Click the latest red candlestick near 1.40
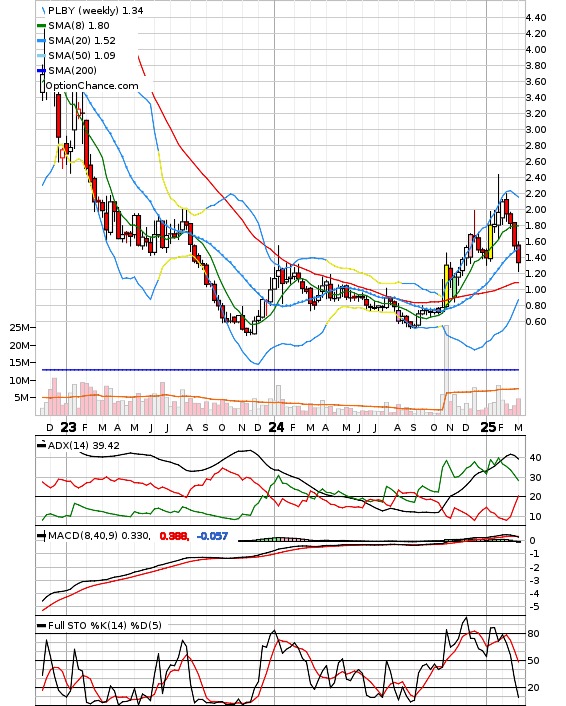The width and height of the screenshot is (566, 706). 519,254
